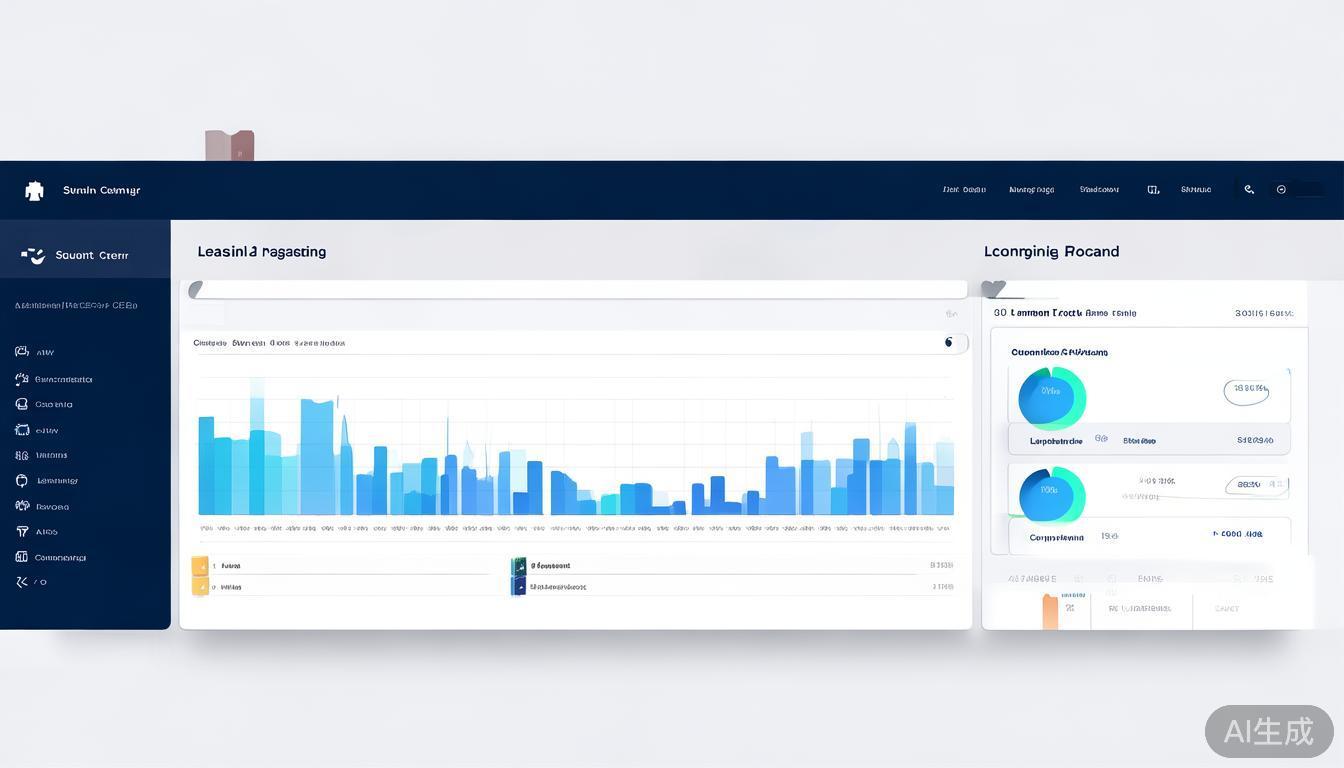1344x768 pixels.
Task: Click the lower blue-green pie chart
Action: pos(1051,494)
